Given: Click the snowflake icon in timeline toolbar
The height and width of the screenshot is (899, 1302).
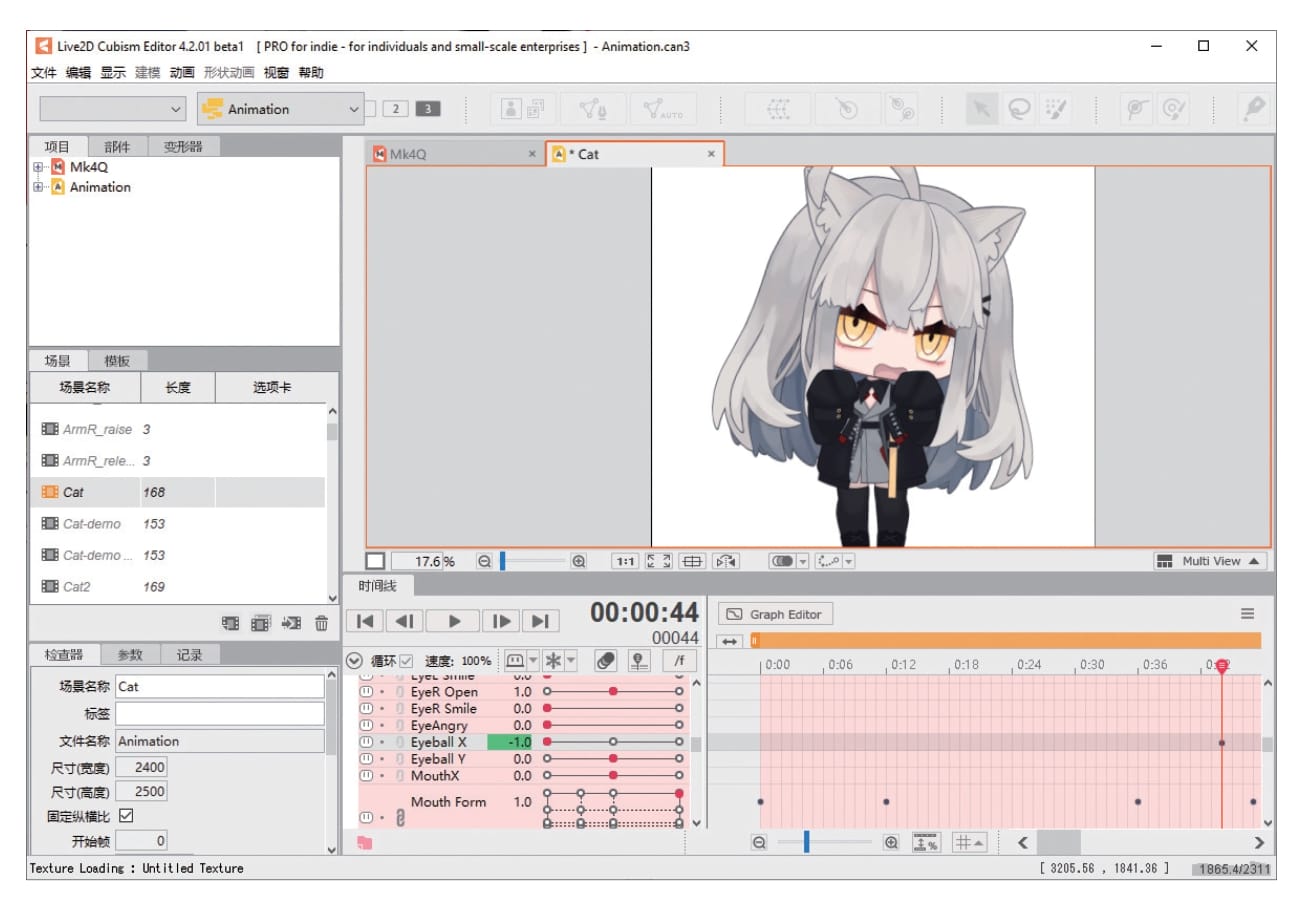Looking at the screenshot, I should [552, 661].
